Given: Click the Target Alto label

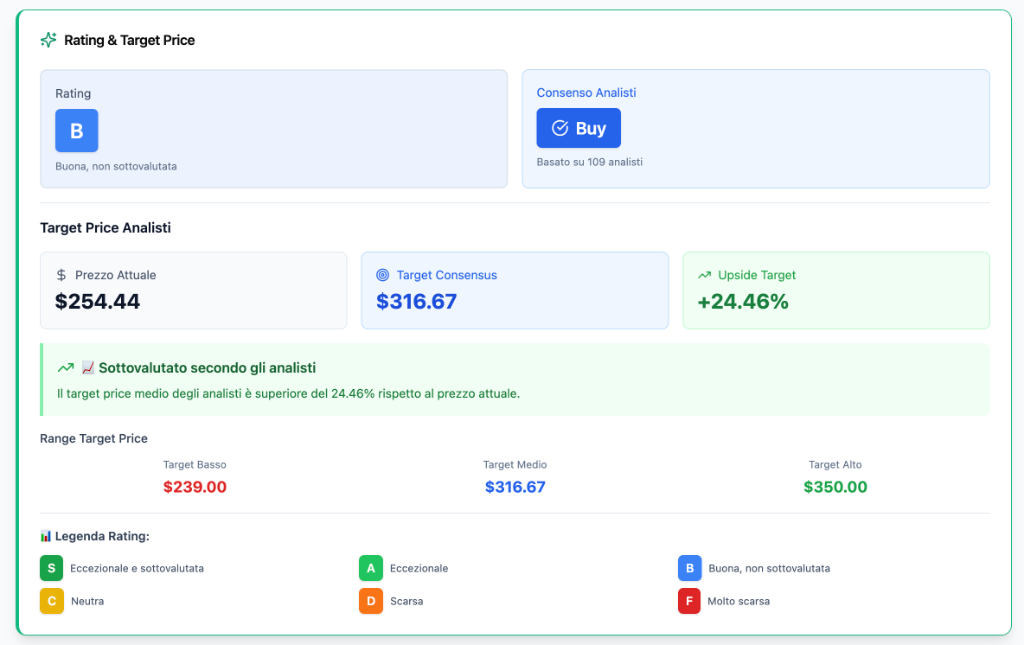Looking at the screenshot, I should [x=835, y=465].
